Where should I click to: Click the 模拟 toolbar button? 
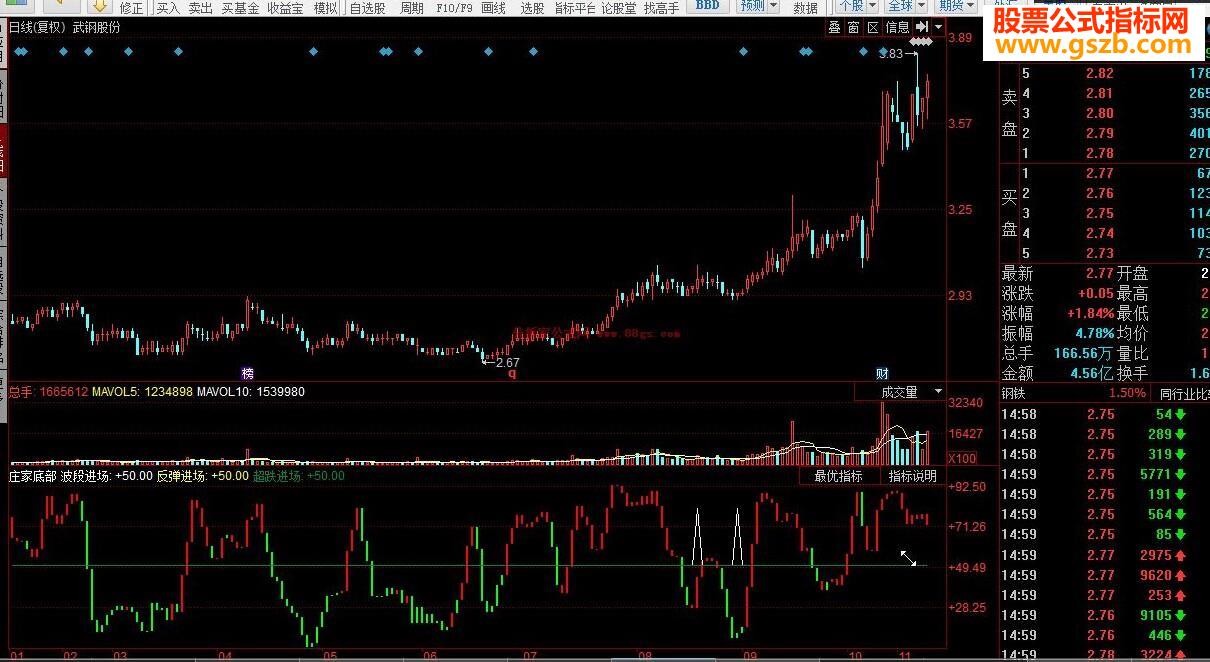tap(325, 8)
